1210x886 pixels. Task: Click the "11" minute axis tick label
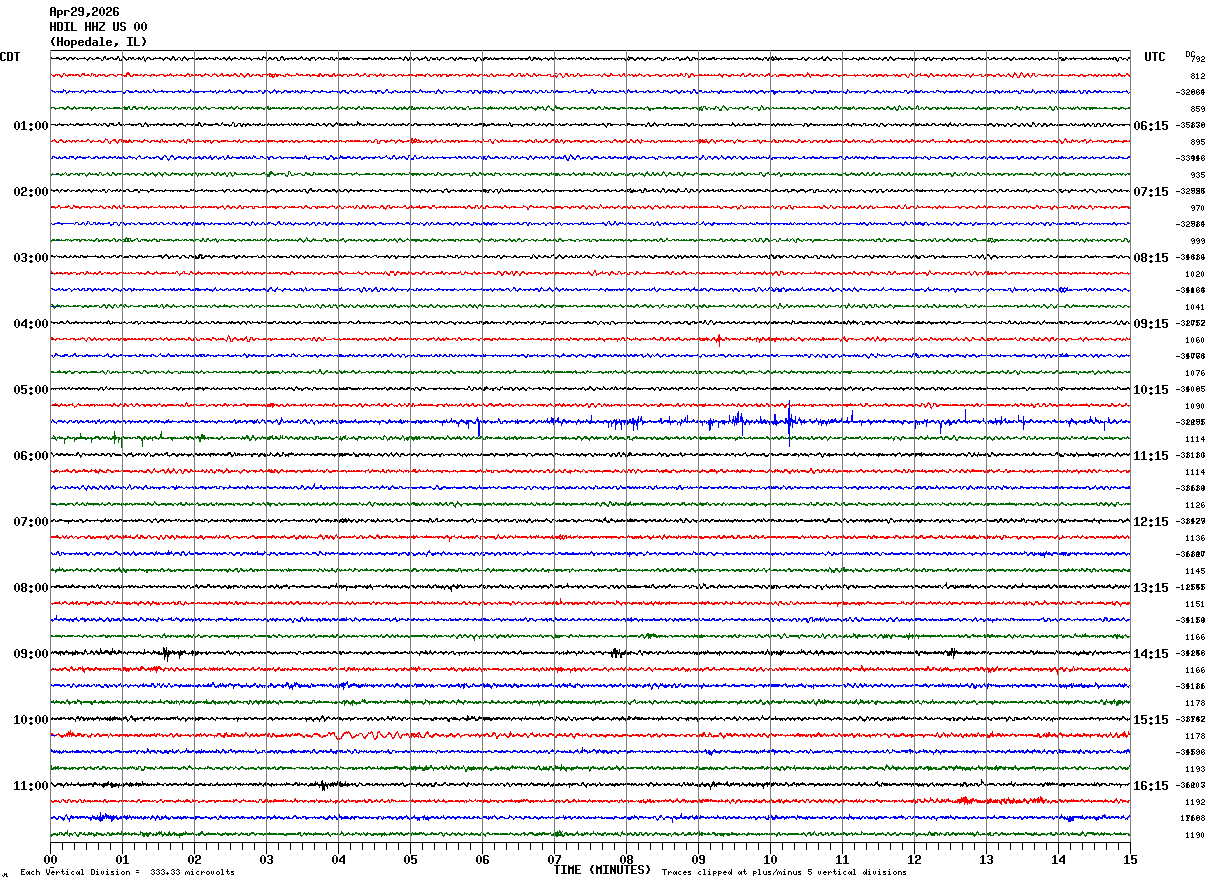click(x=842, y=859)
